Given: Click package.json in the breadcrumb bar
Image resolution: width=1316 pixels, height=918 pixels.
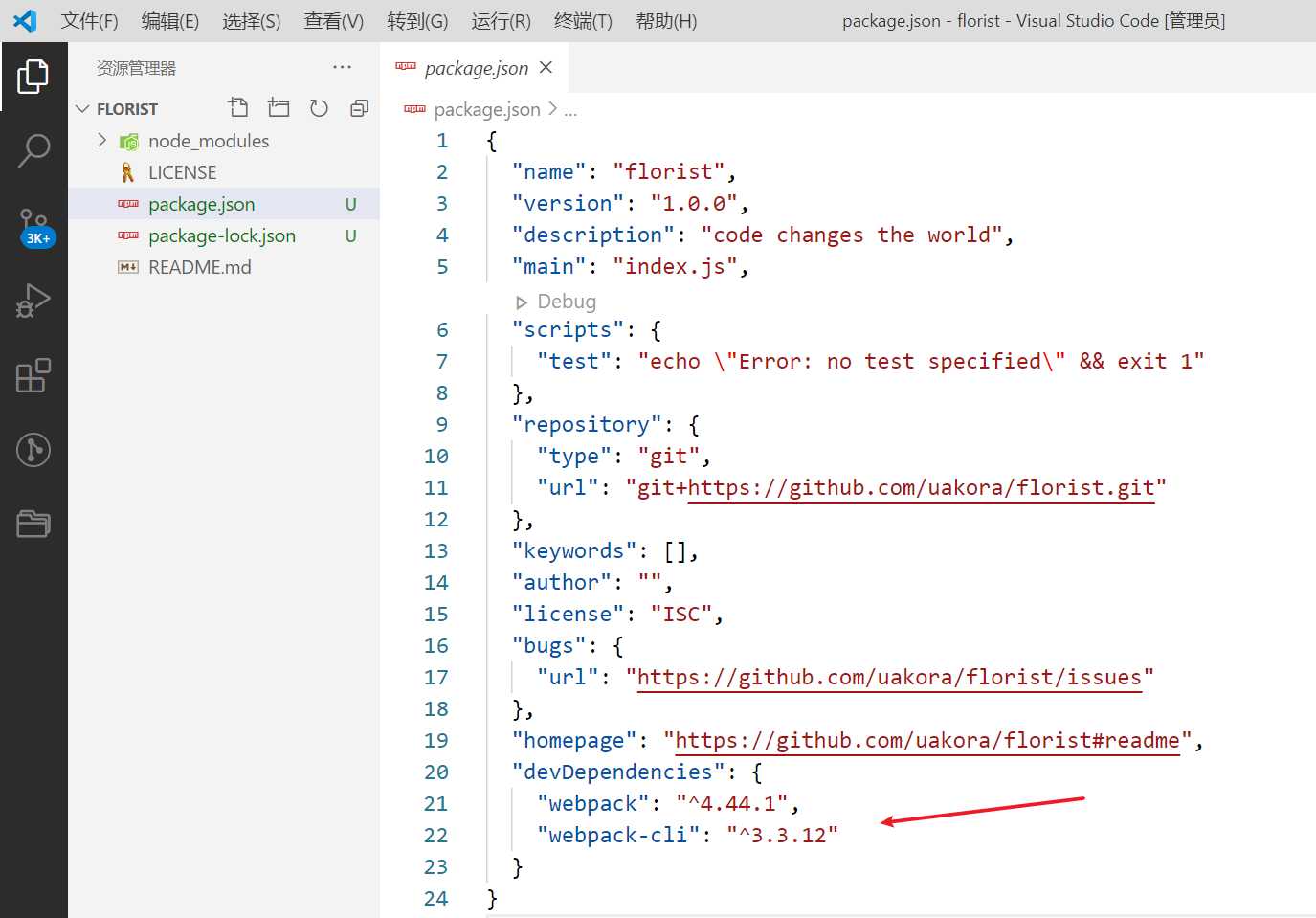Looking at the screenshot, I should coord(486,110).
